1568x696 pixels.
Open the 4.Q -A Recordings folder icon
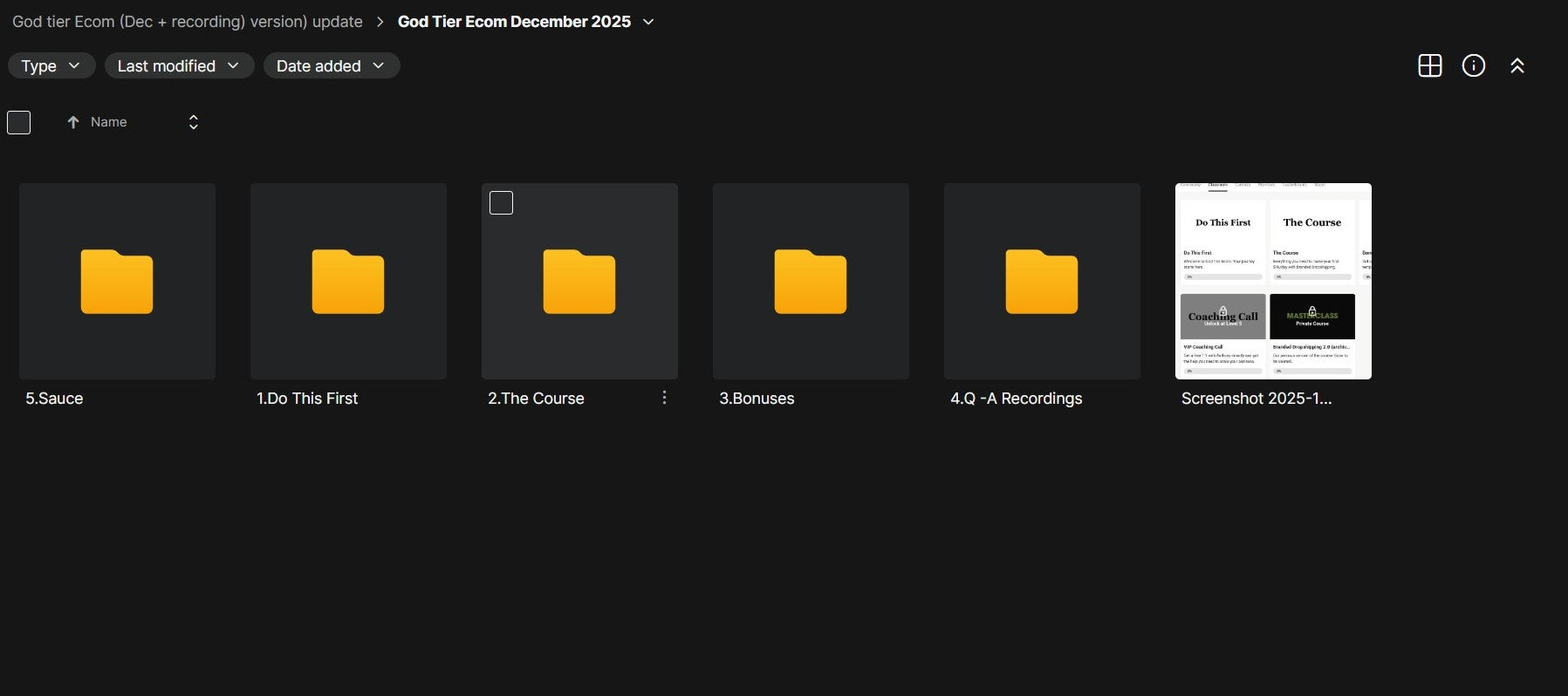pyautogui.click(x=1042, y=281)
